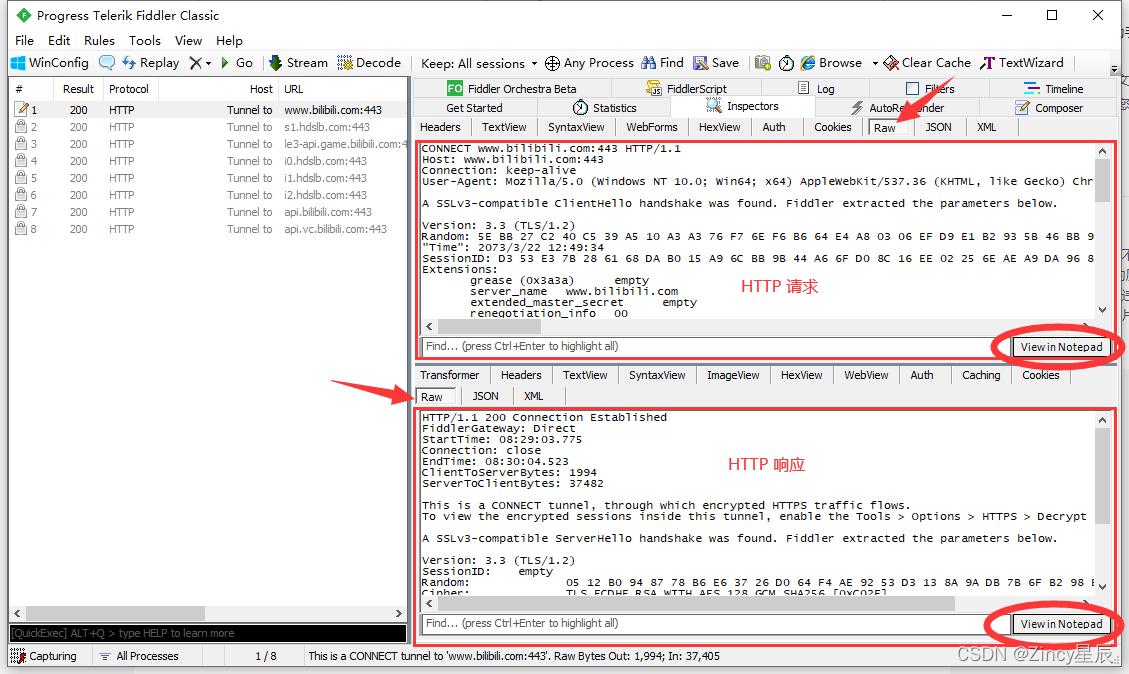Viewport: 1129px width, 674px height.
Task: Open the View menu
Action: (188, 40)
